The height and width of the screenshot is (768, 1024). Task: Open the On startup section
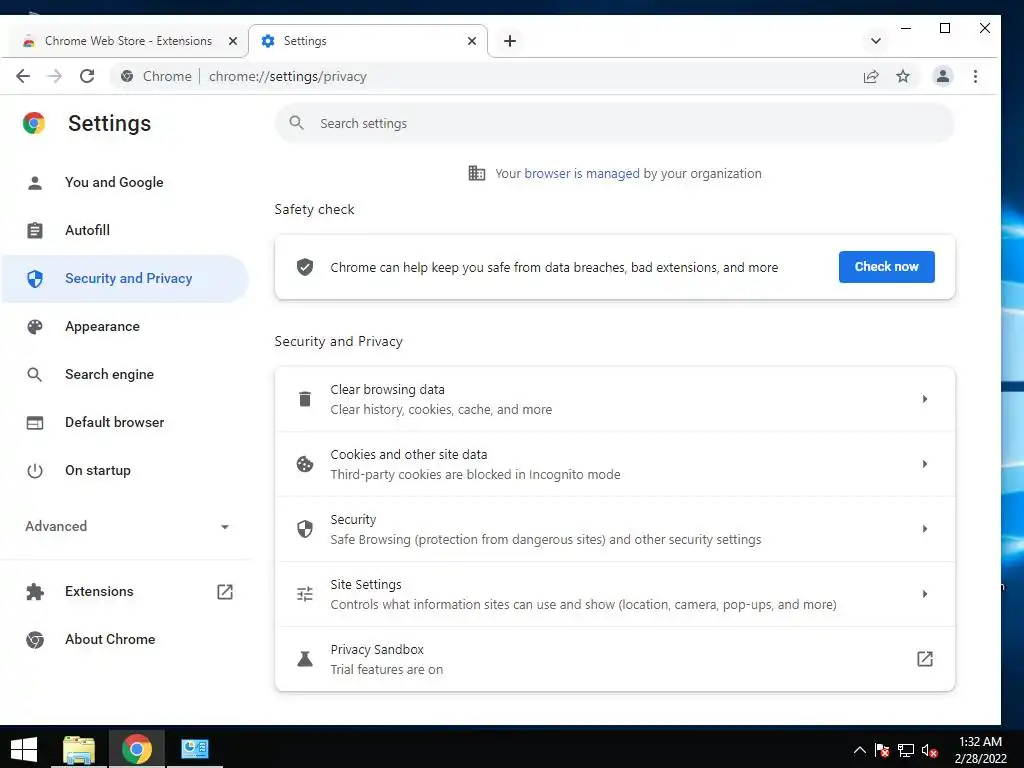tap(125, 471)
